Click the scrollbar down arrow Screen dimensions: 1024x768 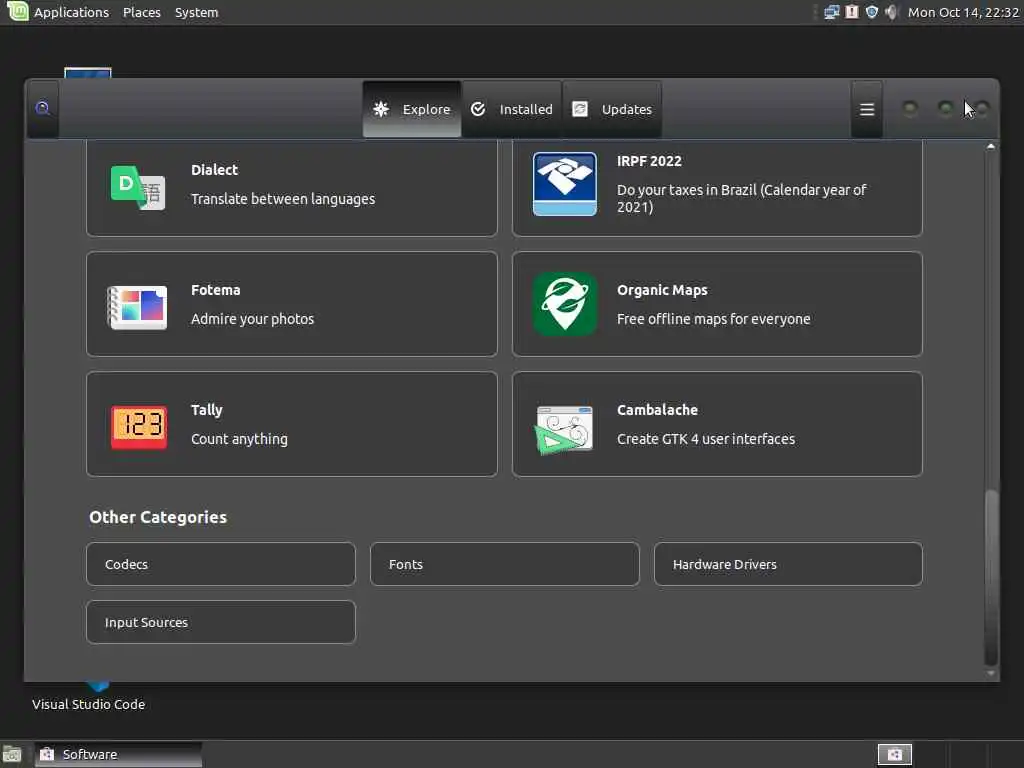coord(991,673)
